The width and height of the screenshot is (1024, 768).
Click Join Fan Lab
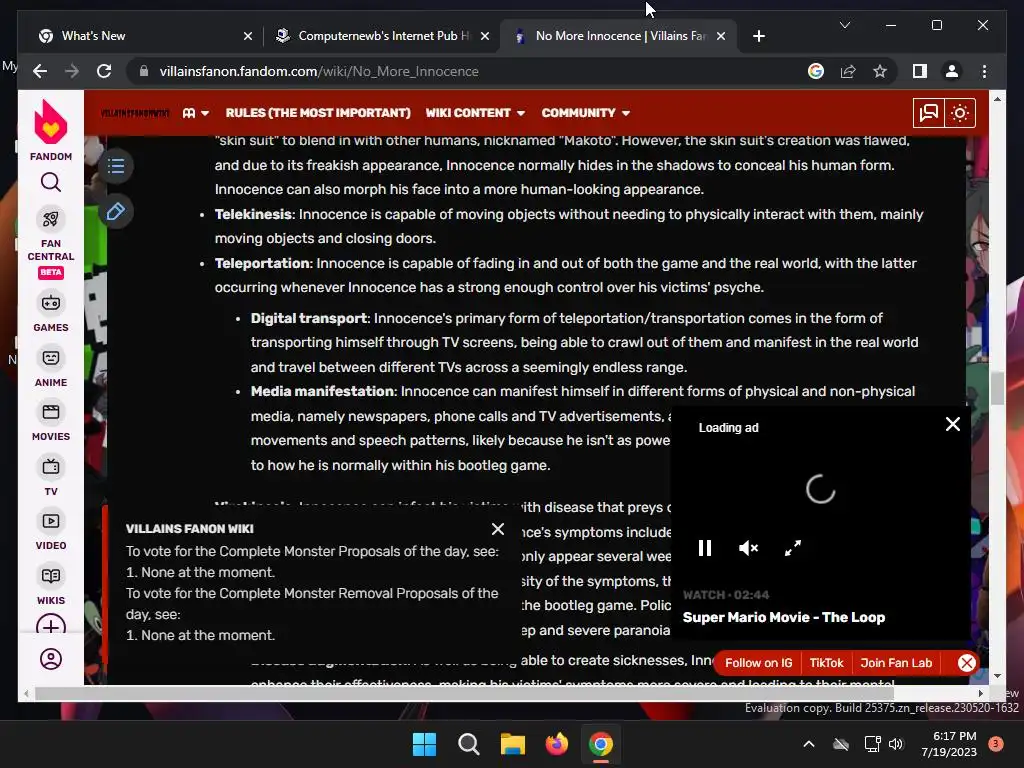896,663
